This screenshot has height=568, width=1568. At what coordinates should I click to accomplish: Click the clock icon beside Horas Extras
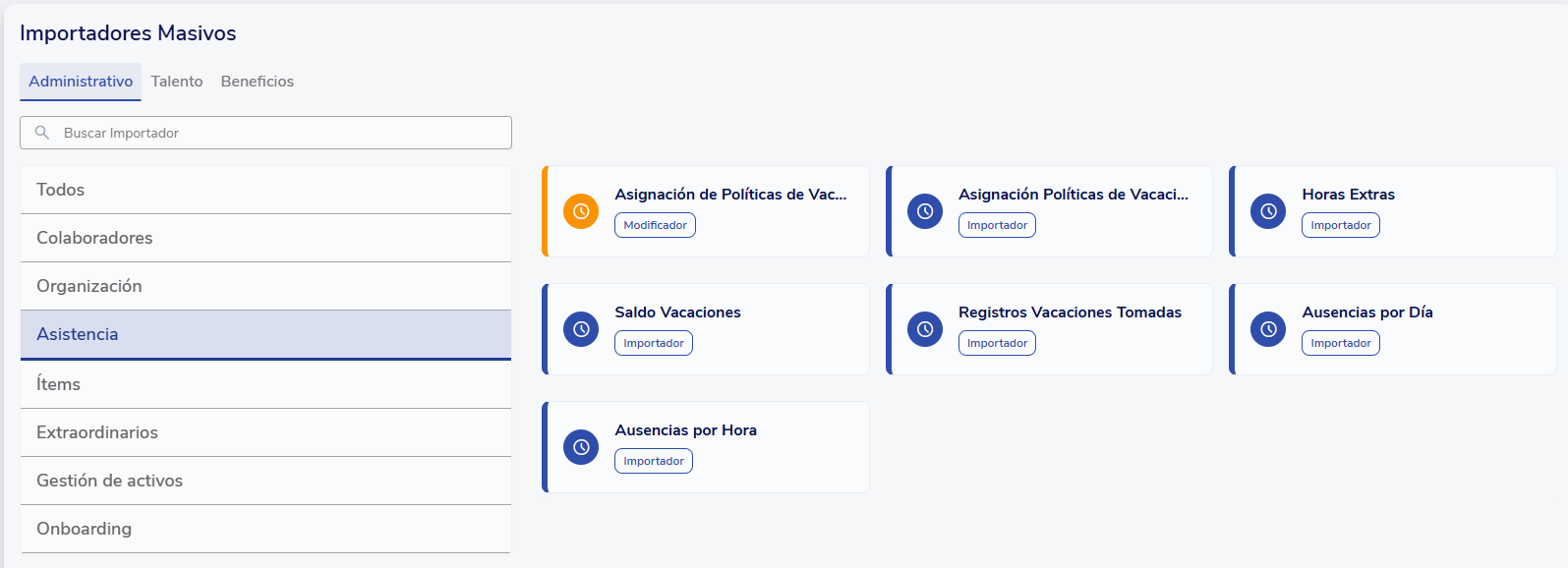[x=1268, y=211]
